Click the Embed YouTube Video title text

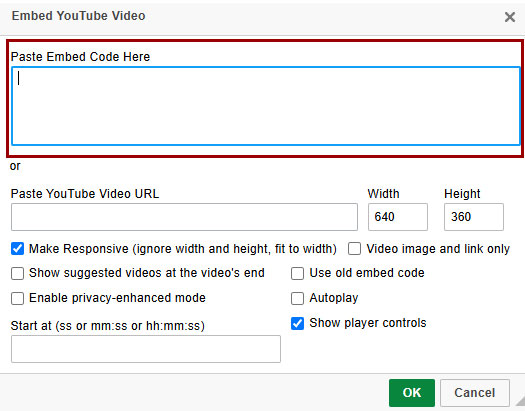tap(79, 16)
